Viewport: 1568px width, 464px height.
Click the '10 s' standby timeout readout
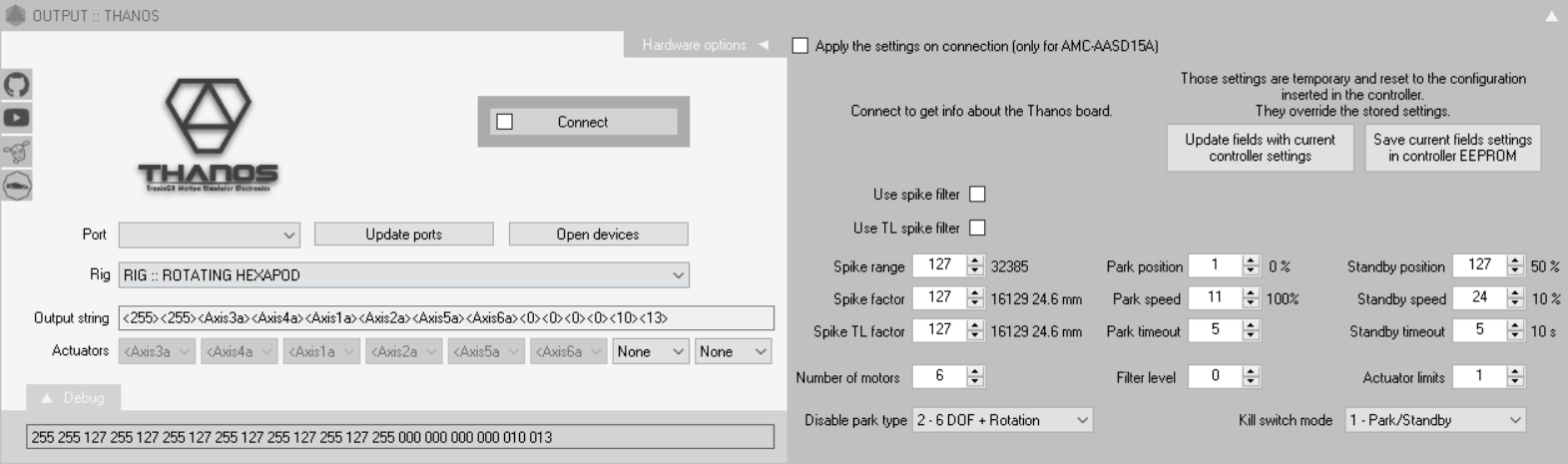pos(1543,332)
